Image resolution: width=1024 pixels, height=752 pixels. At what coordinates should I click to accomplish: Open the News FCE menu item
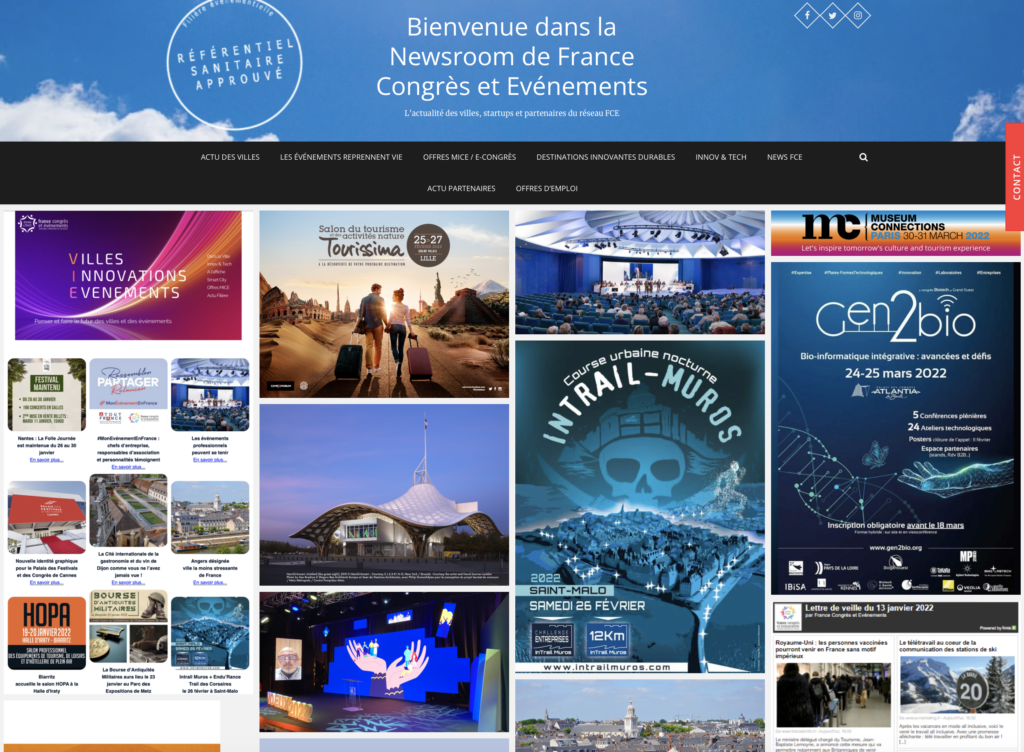point(784,157)
